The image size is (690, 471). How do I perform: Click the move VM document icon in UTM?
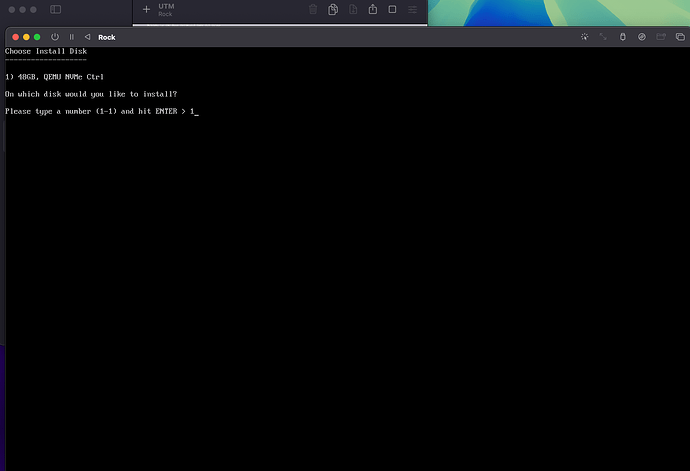[x=353, y=9]
